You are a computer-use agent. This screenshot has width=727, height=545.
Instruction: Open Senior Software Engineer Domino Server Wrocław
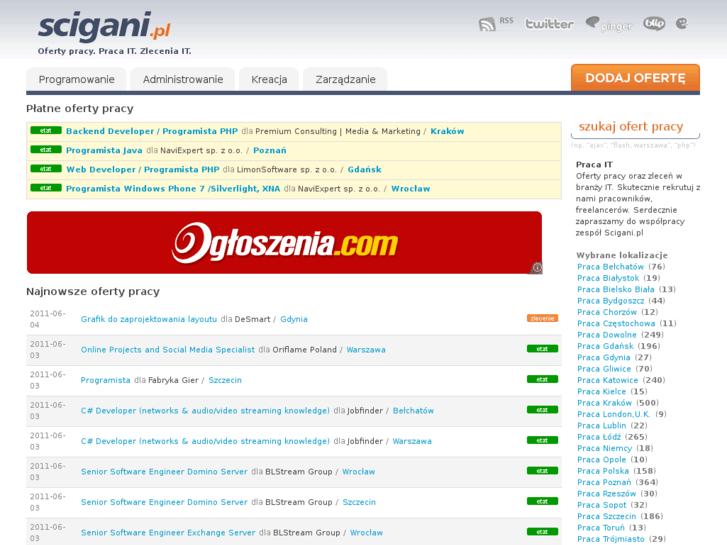pyautogui.click(x=164, y=472)
